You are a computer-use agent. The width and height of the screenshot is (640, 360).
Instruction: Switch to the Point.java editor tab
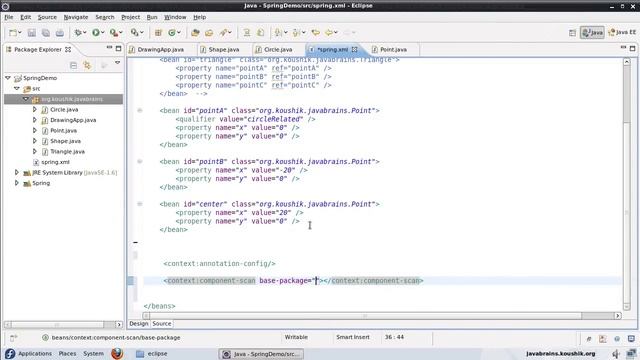coord(393,49)
